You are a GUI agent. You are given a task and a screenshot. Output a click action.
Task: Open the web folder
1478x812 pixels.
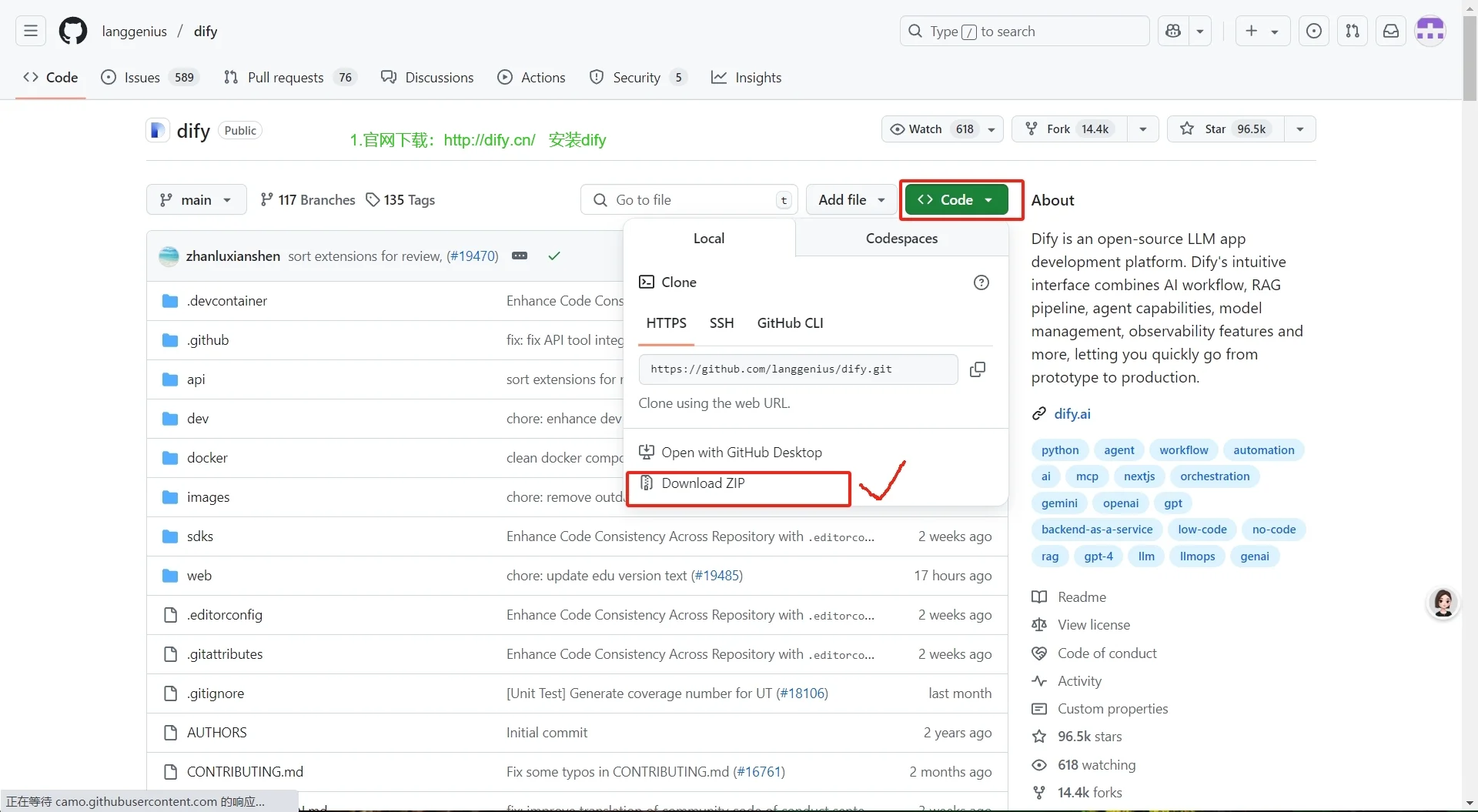(x=199, y=575)
